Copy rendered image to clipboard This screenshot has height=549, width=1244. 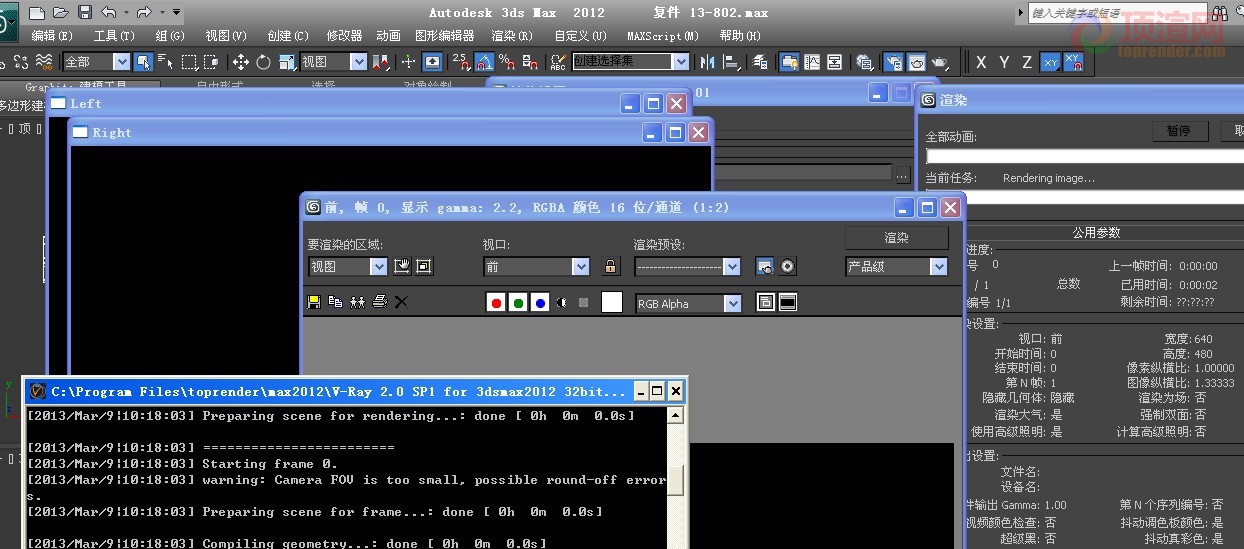pyautogui.click(x=335, y=302)
